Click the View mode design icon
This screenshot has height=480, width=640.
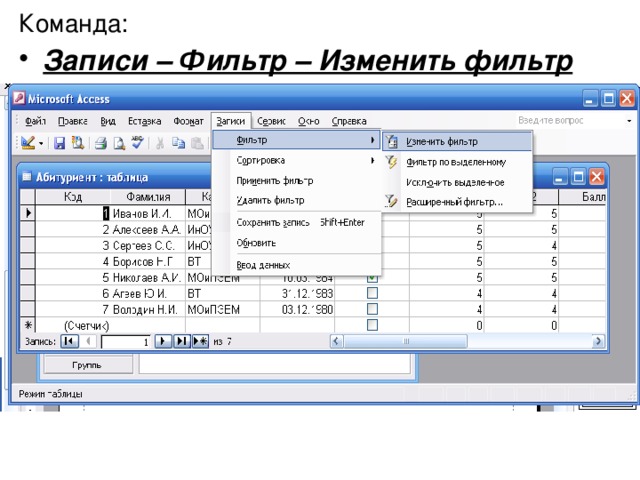click(x=28, y=142)
